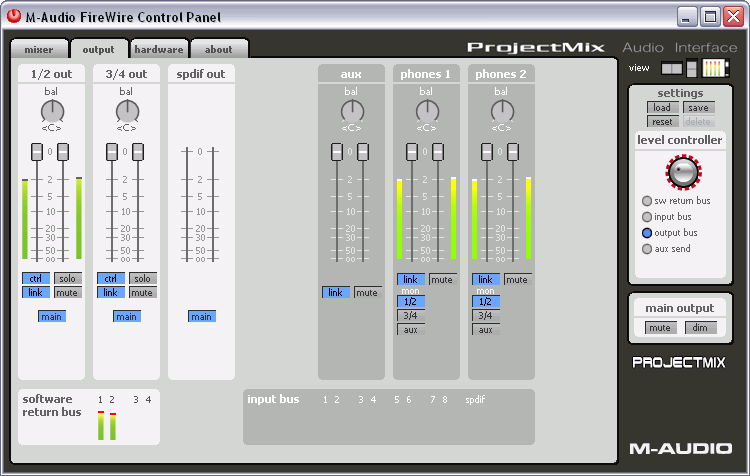Load saved settings

click(662, 108)
